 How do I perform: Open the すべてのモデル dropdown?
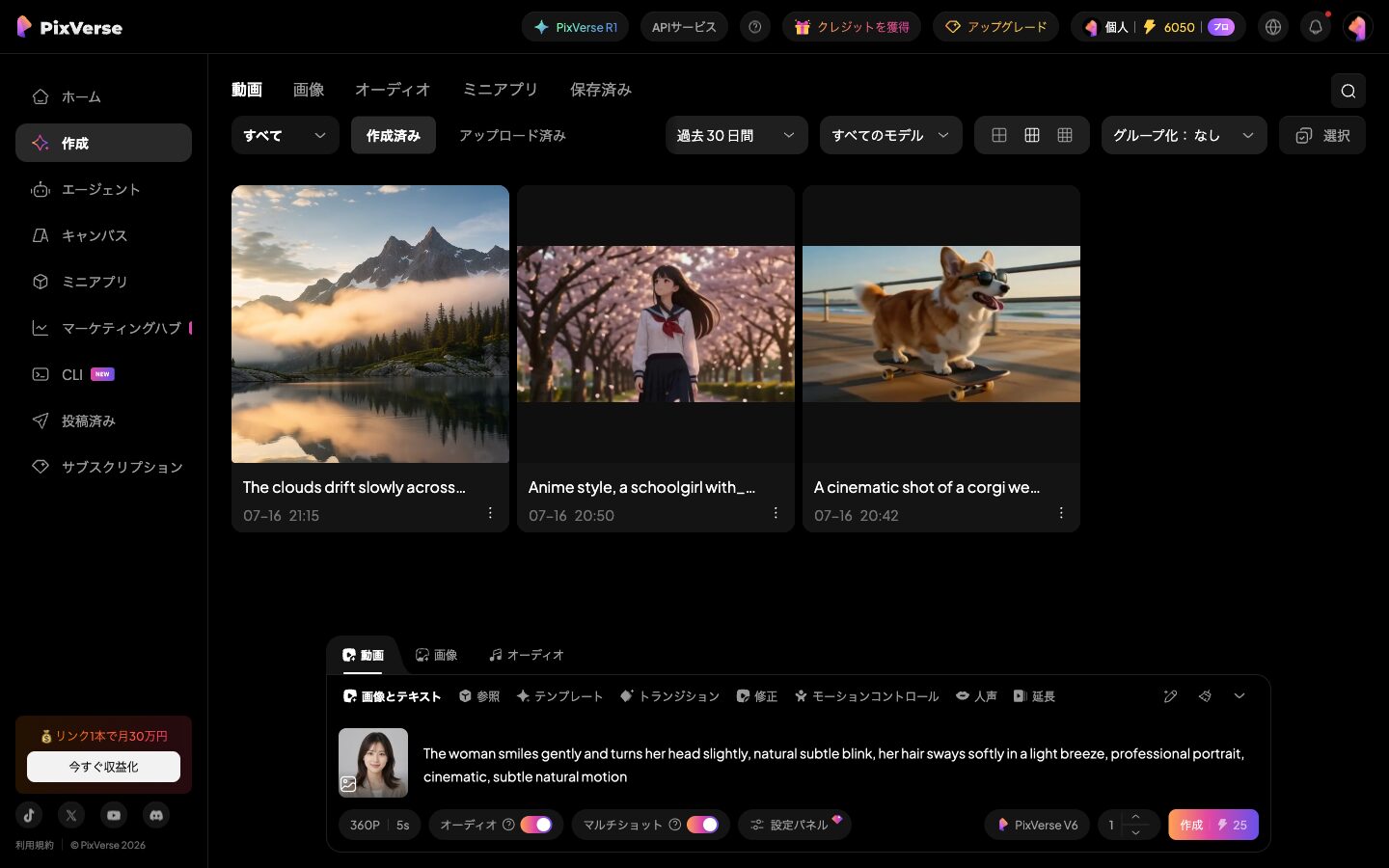click(890, 135)
